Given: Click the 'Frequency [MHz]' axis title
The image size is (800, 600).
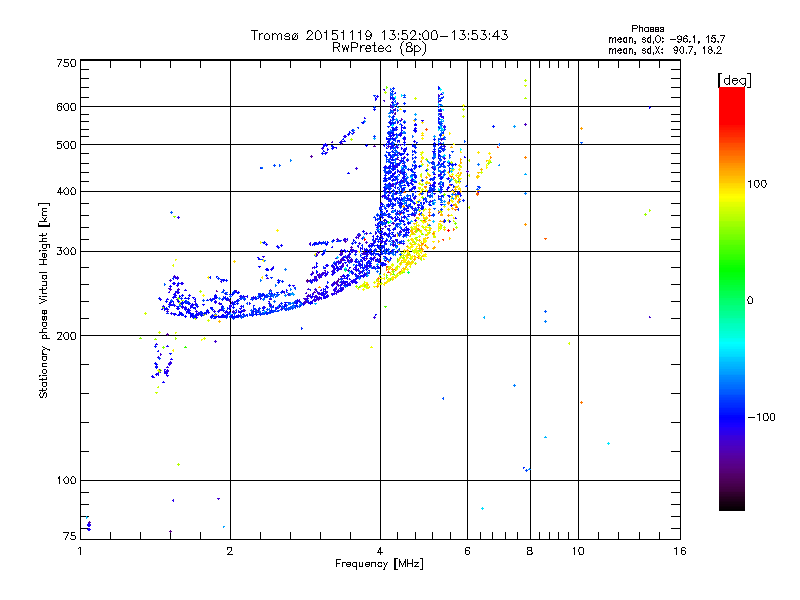Looking at the screenshot, I should 379,564.
